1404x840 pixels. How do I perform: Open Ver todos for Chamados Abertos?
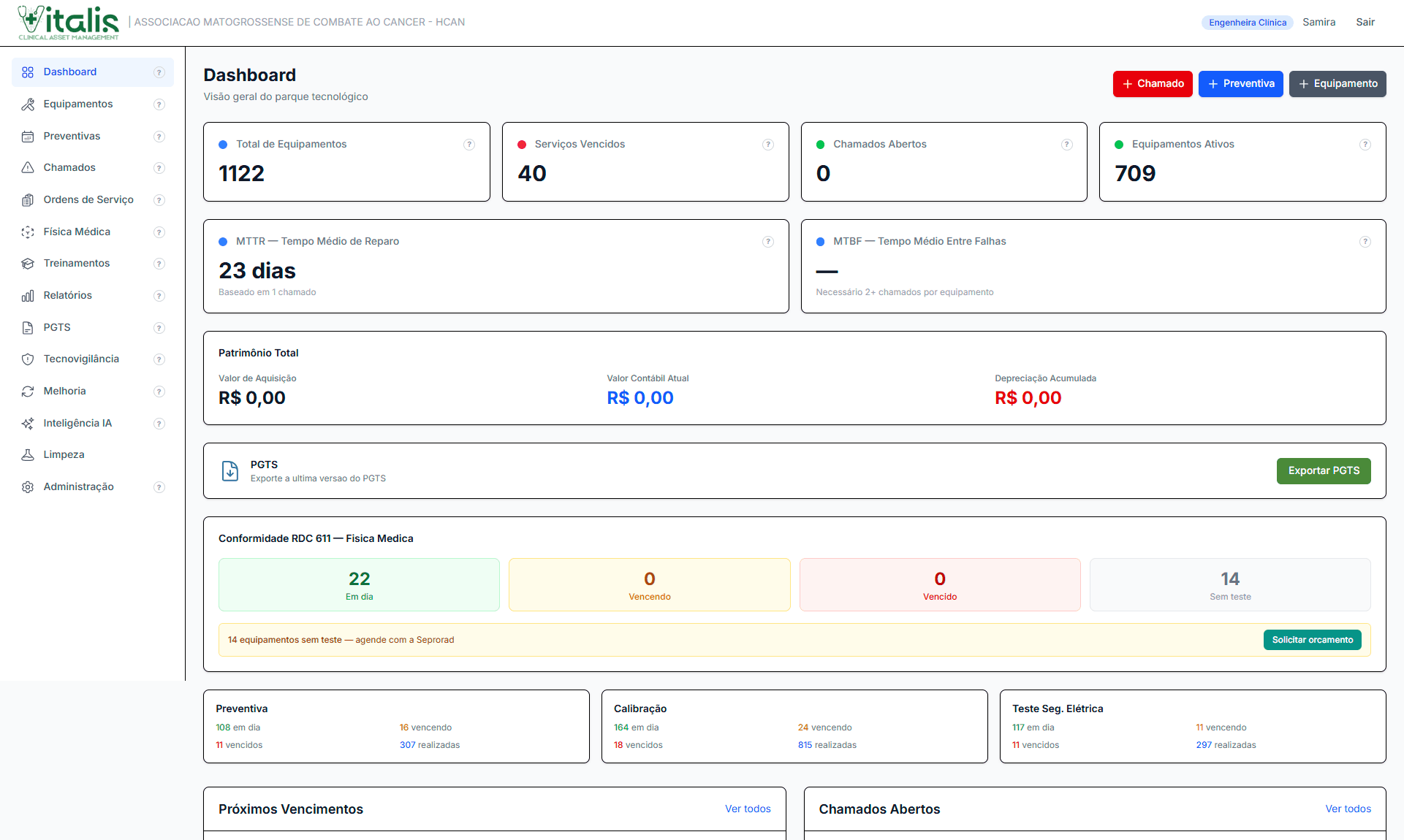click(1348, 809)
